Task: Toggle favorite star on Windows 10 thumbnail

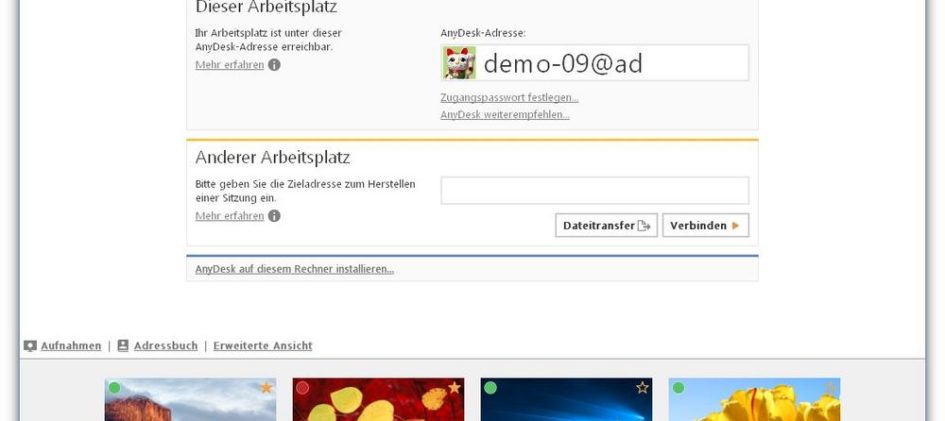Action: point(642,388)
